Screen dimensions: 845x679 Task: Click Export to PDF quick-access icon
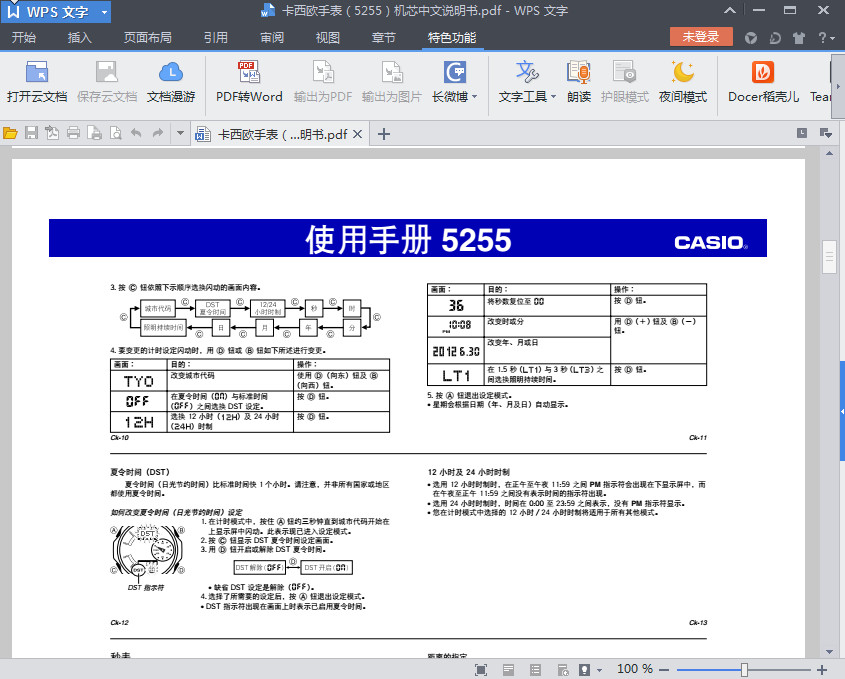(52, 133)
